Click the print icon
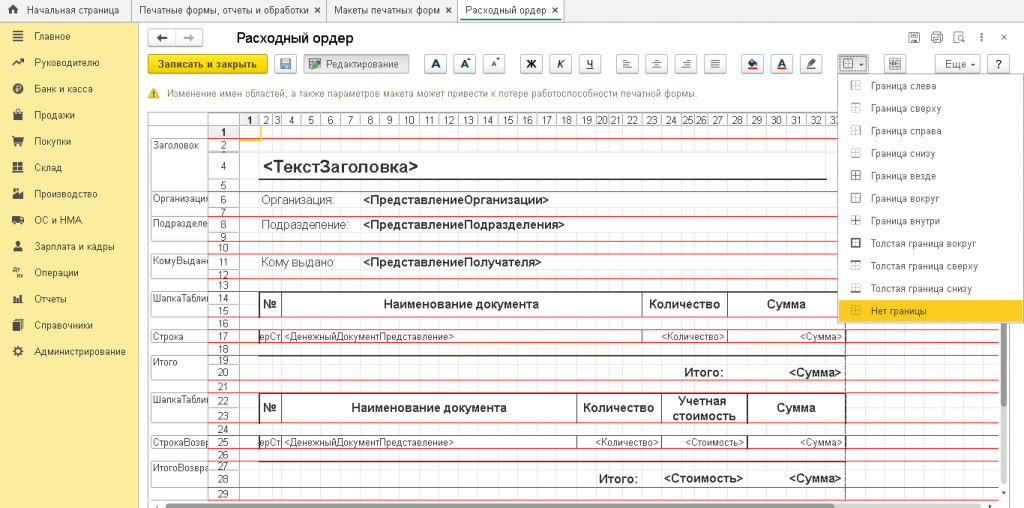 coord(937,38)
